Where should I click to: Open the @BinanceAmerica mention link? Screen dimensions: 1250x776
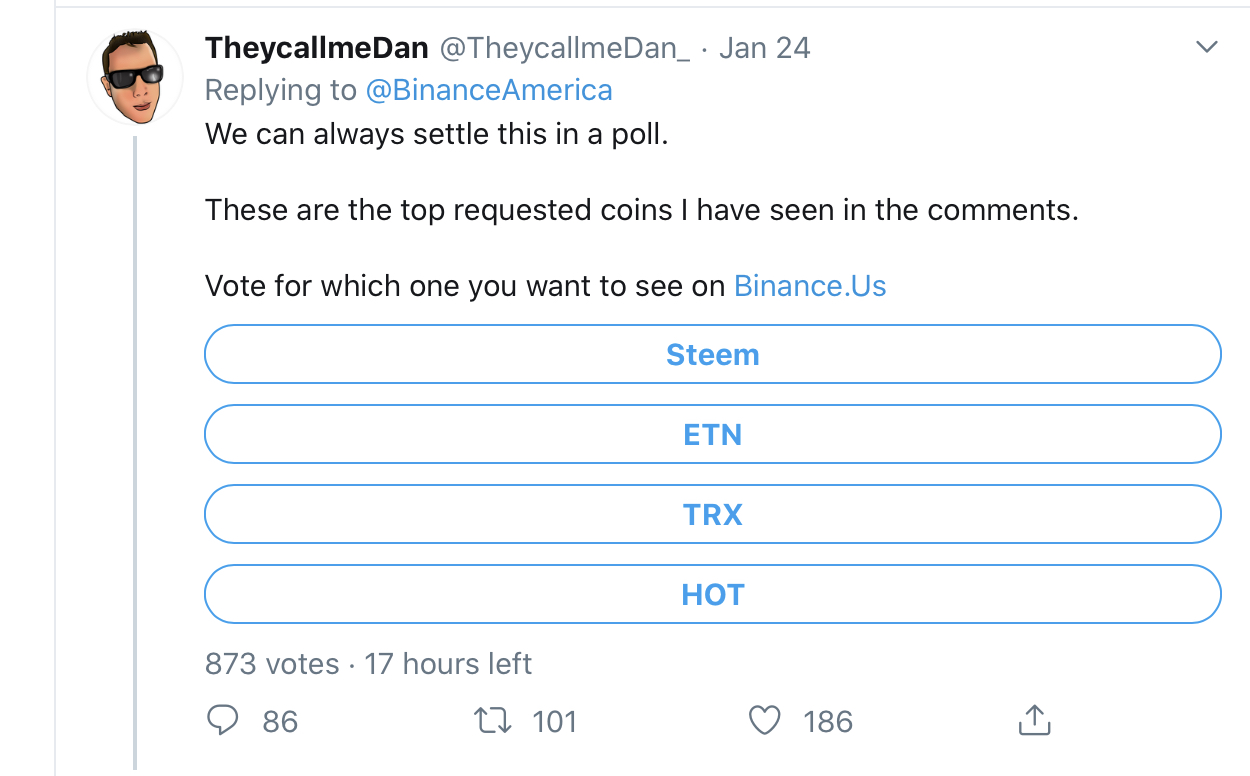pyautogui.click(x=489, y=91)
